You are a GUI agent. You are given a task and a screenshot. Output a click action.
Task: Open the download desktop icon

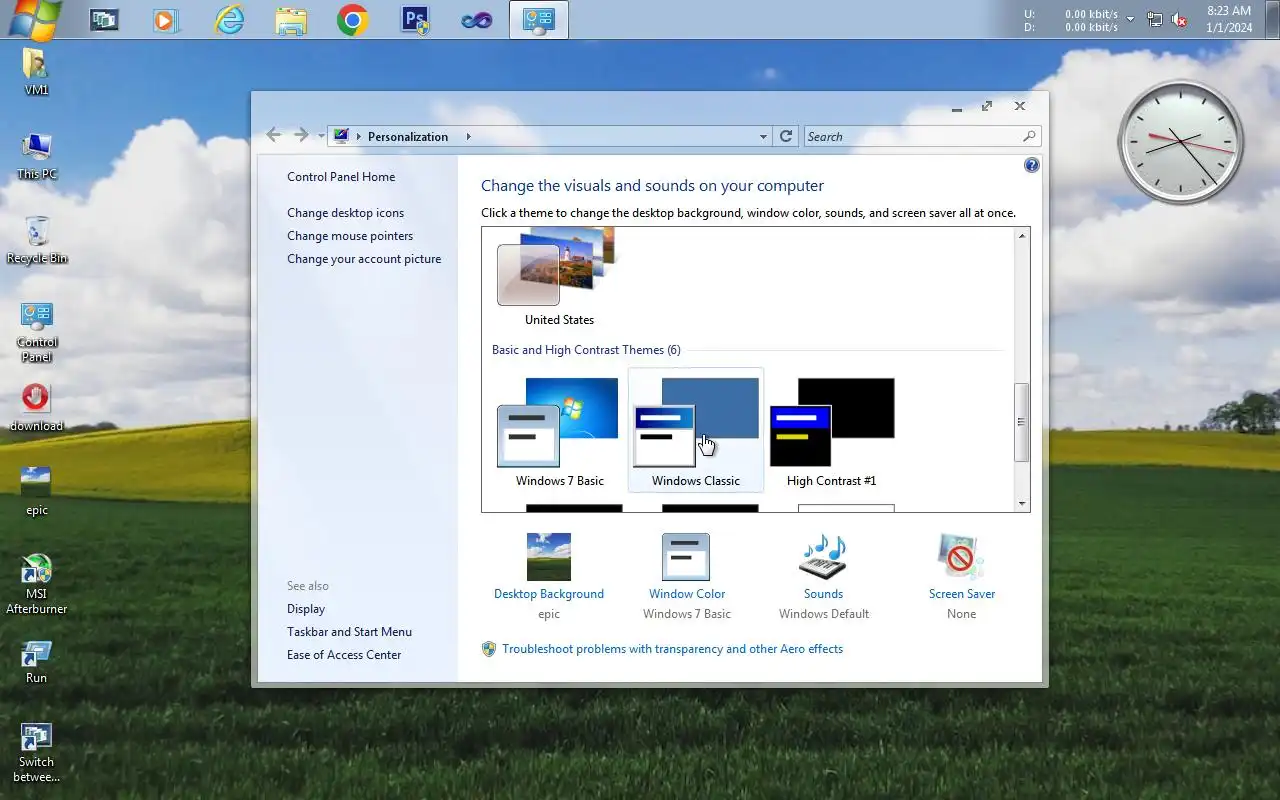pyautogui.click(x=36, y=407)
